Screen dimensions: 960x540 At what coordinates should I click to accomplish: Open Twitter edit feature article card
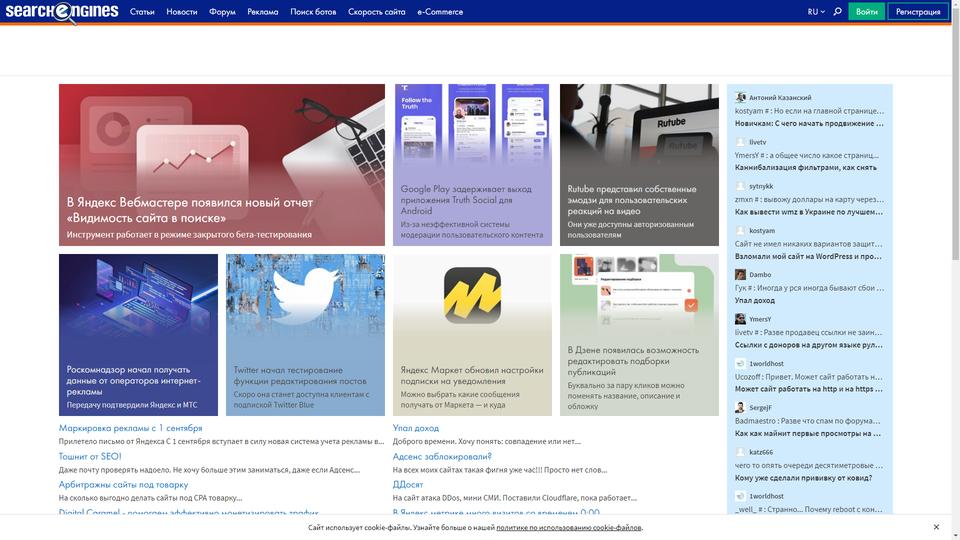click(x=306, y=335)
